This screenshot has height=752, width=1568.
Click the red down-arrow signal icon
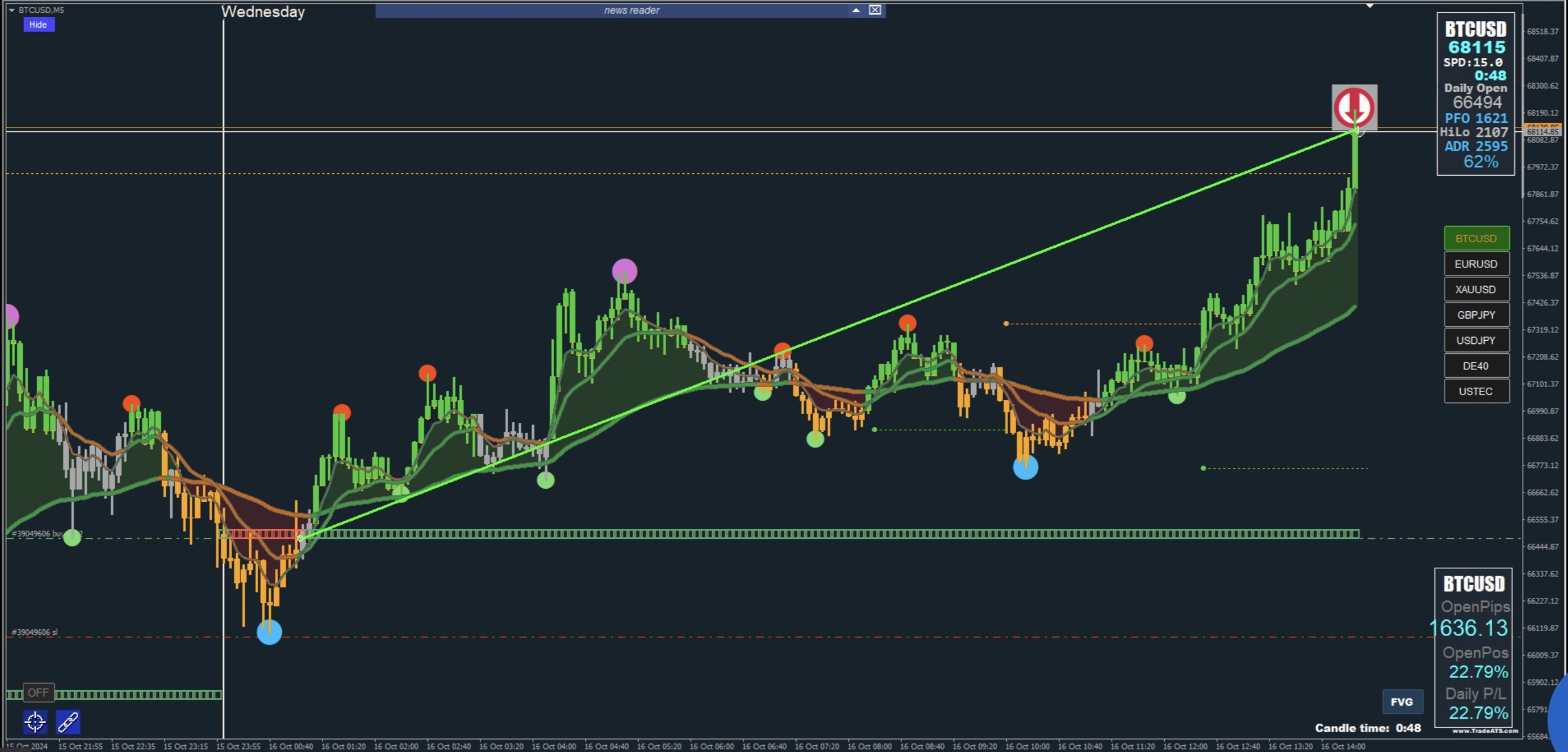pyautogui.click(x=1353, y=107)
